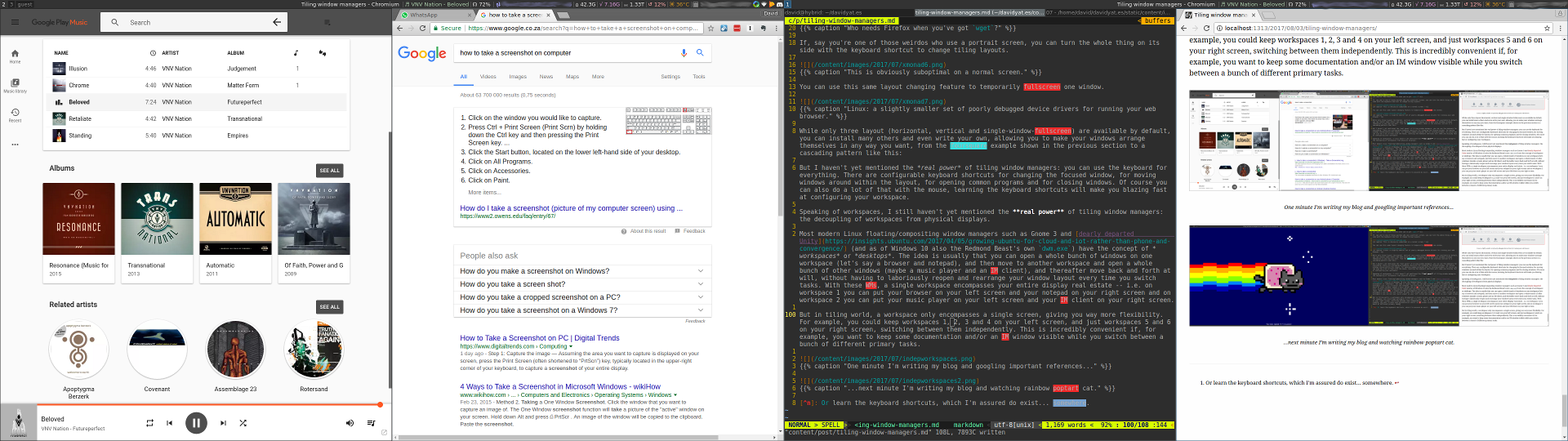Click the play count note column header icon
The height and width of the screenshot is (441, 1568).
point(296,53)
